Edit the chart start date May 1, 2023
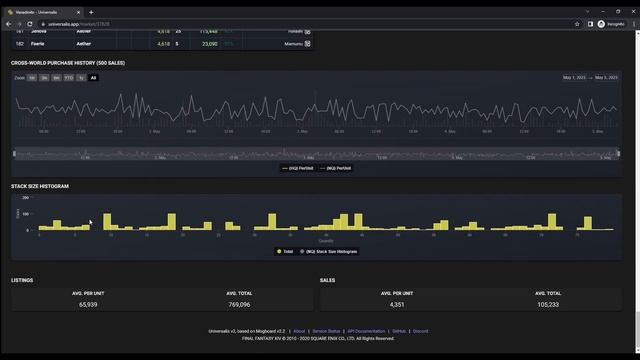Screen dimensions: 640x360 pyautogui.click(x=574, y=78)
